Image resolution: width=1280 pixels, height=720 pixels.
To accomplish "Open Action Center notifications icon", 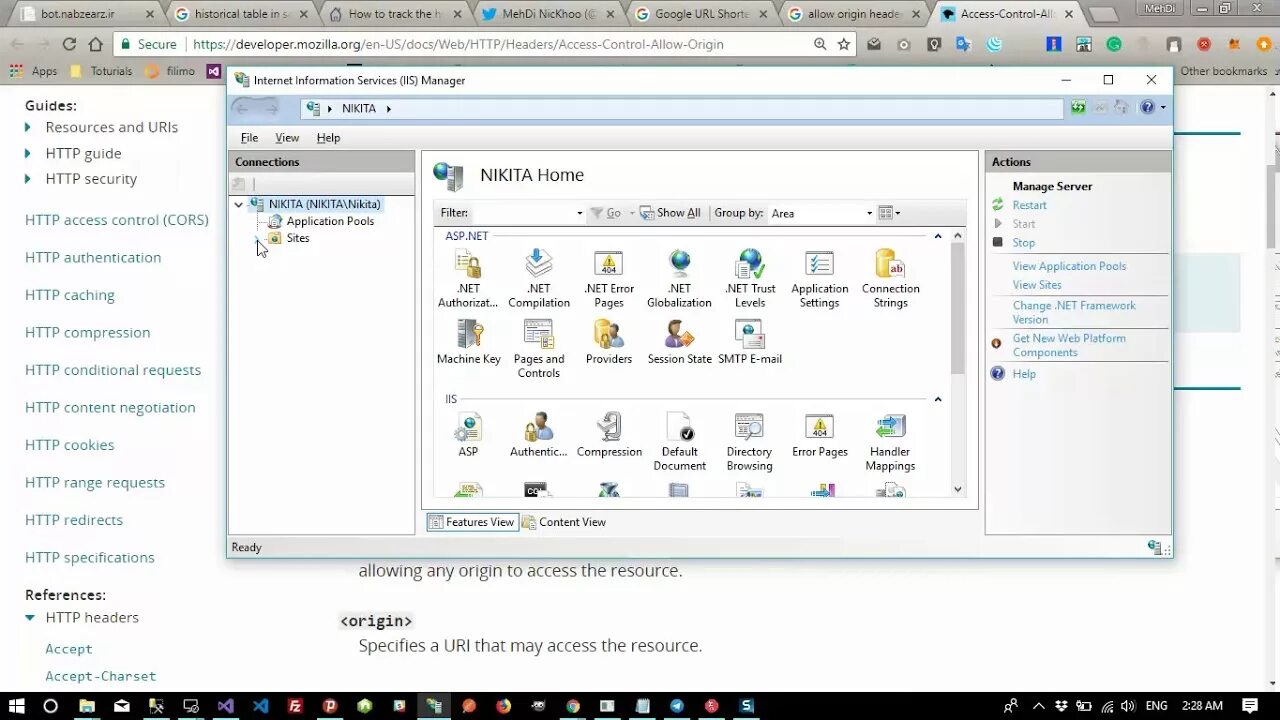I will tap(1249, 705).
